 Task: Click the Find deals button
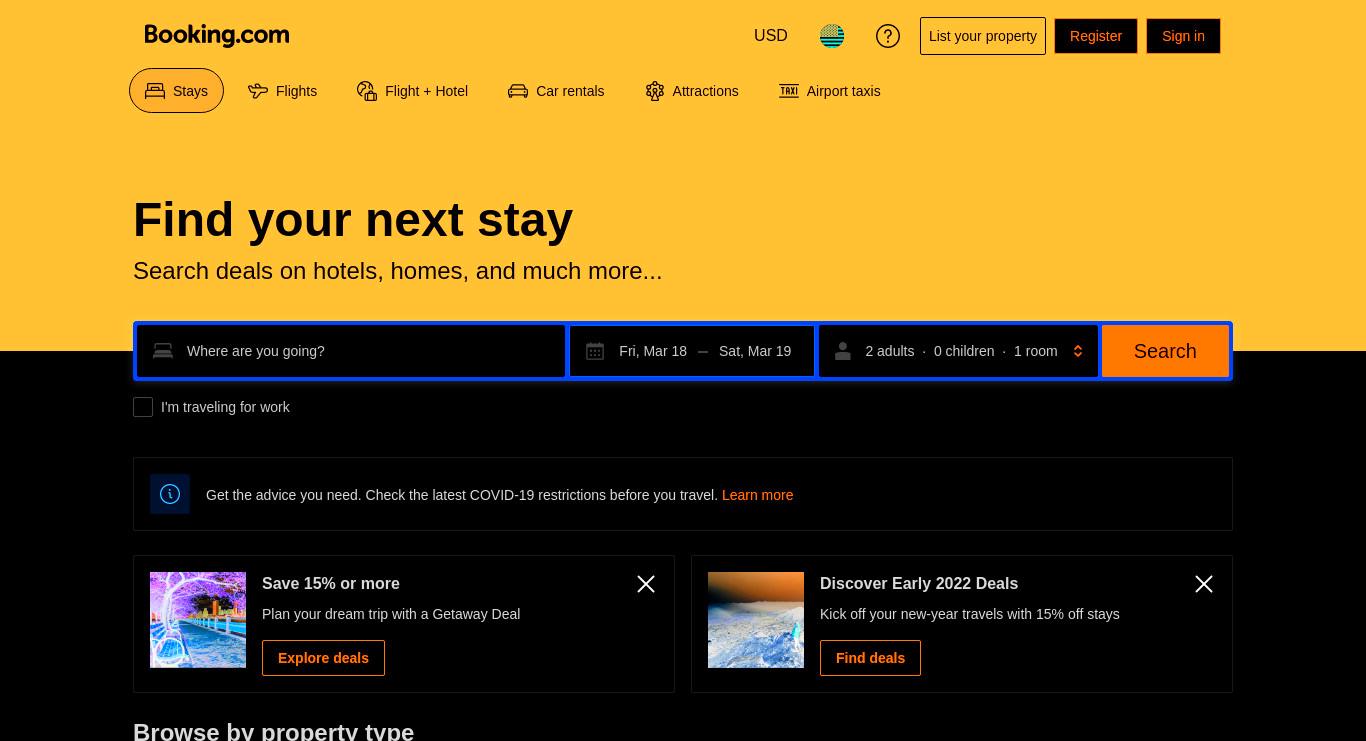(870, 658)
